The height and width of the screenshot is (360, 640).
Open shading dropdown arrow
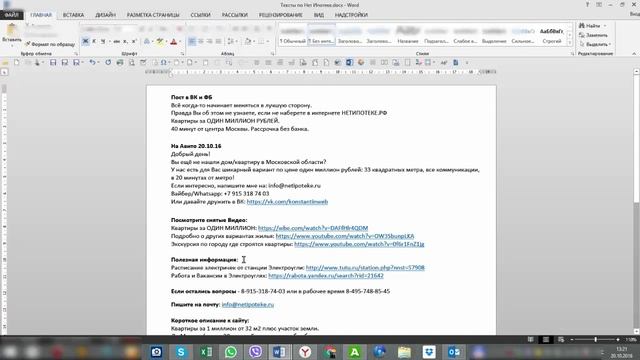point(253,41)
